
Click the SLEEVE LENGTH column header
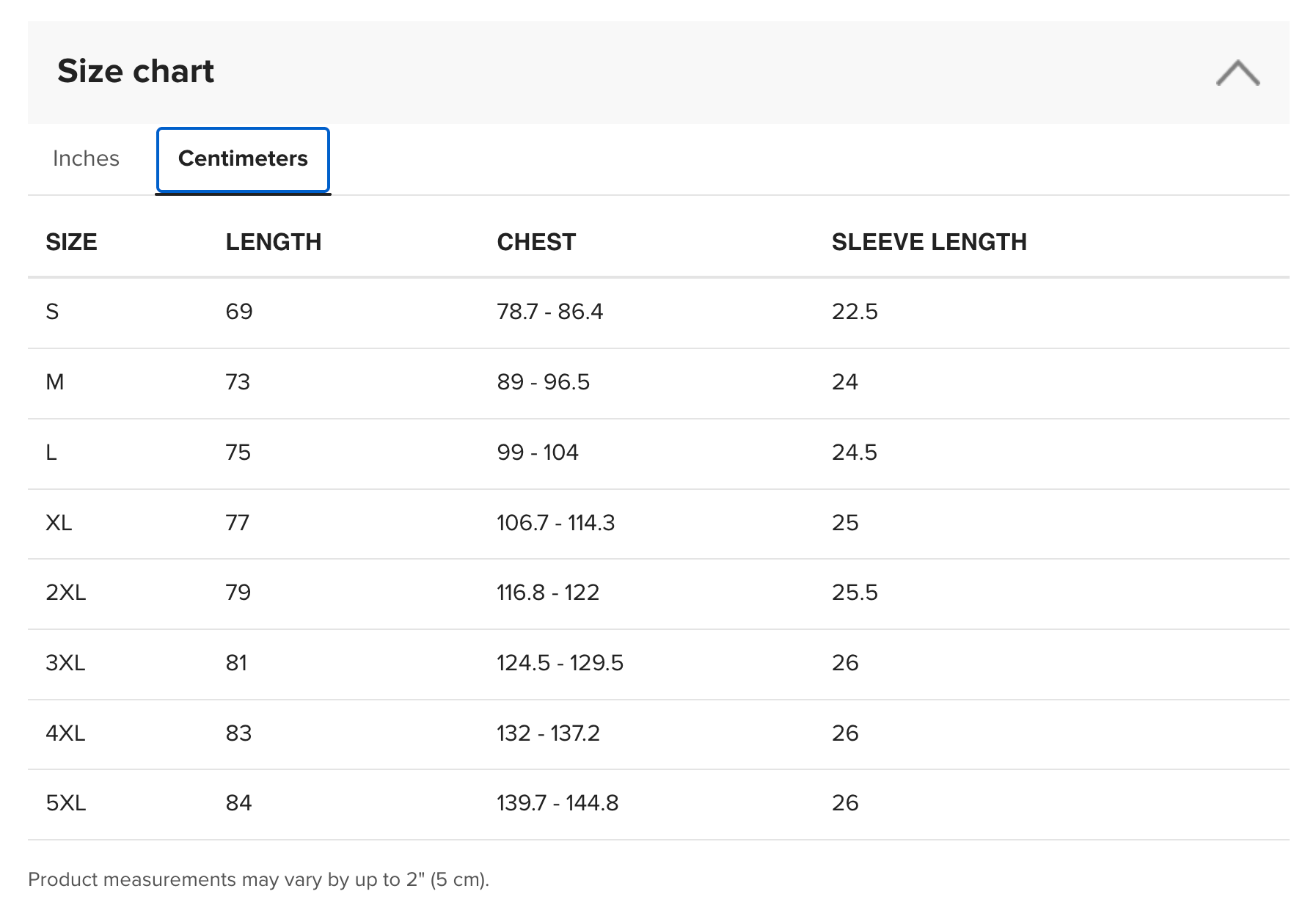[x=929, y=242]
